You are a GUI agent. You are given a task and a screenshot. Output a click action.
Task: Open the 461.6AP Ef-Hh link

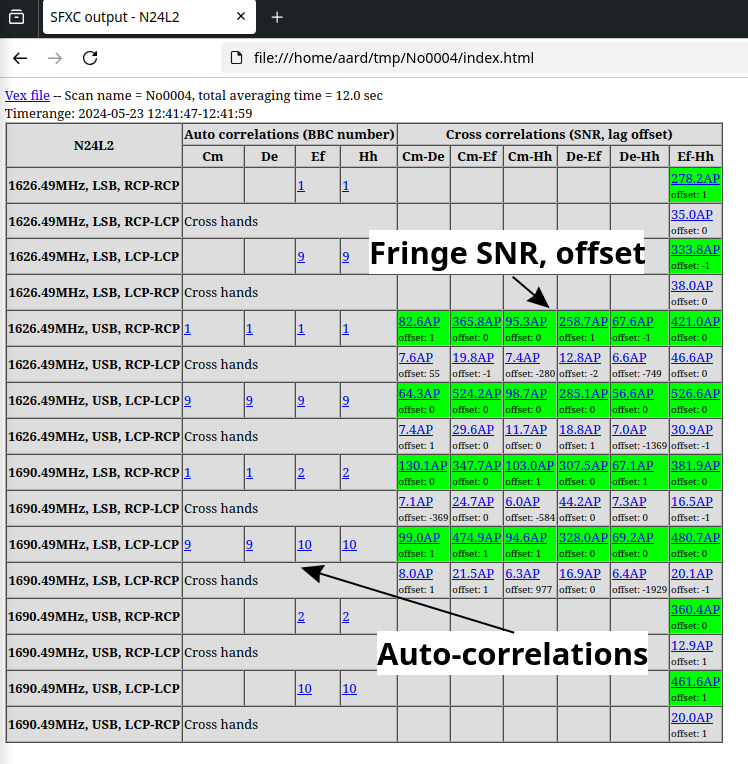[x=695, y=681]
